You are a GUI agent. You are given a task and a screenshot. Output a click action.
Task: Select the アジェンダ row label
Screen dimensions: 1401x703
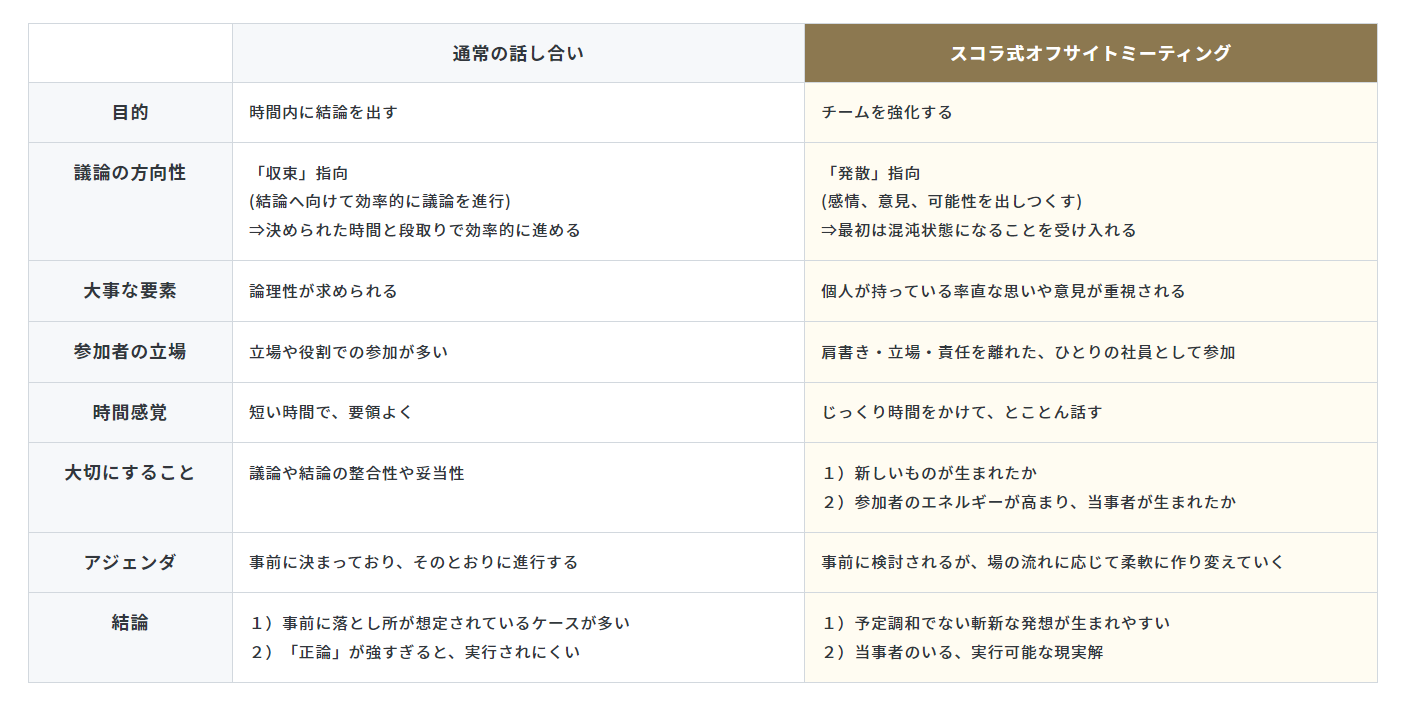(130, 562)
